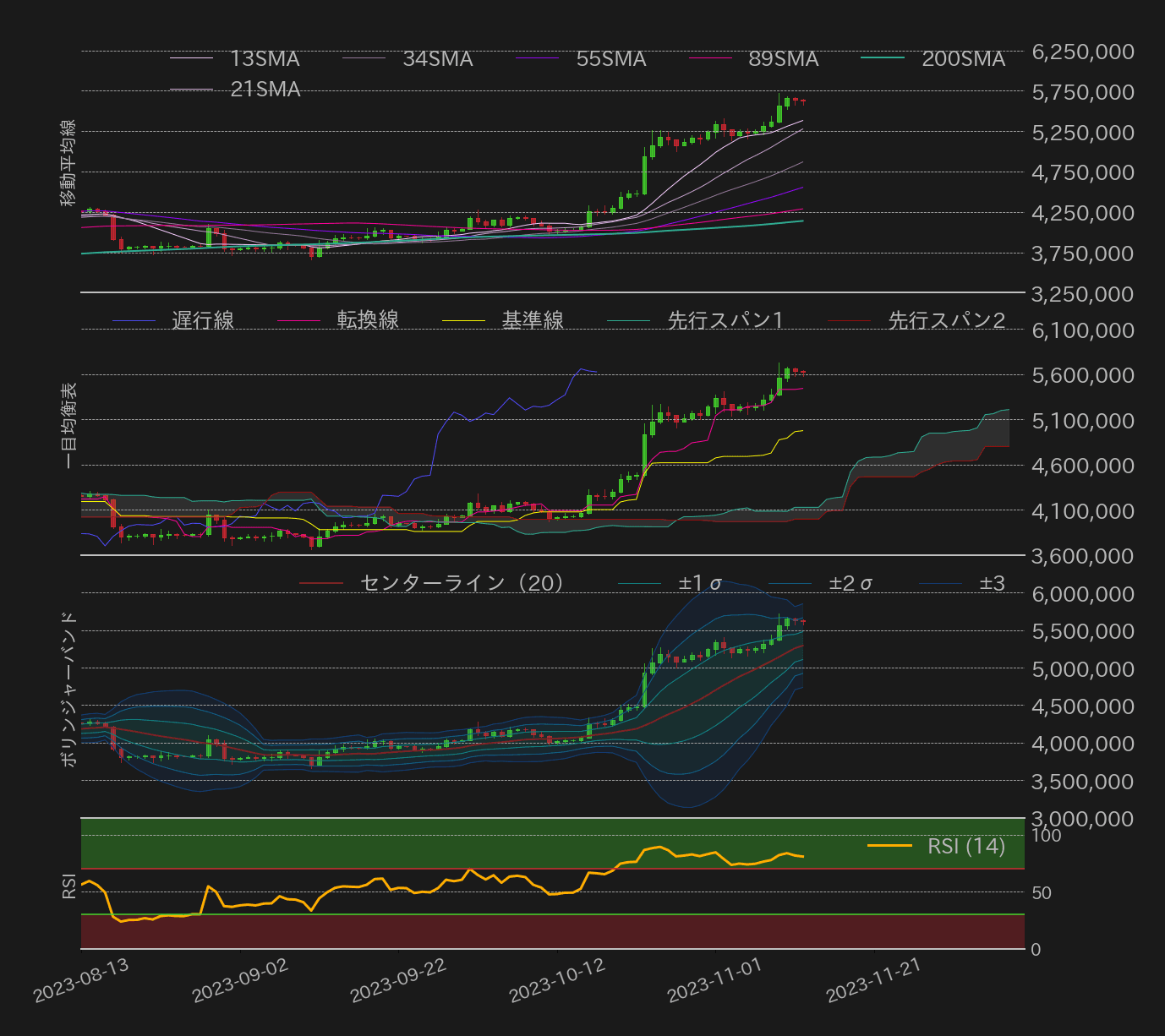
Task: Select the 21SMA legend entry
Action: coord(265,90)
